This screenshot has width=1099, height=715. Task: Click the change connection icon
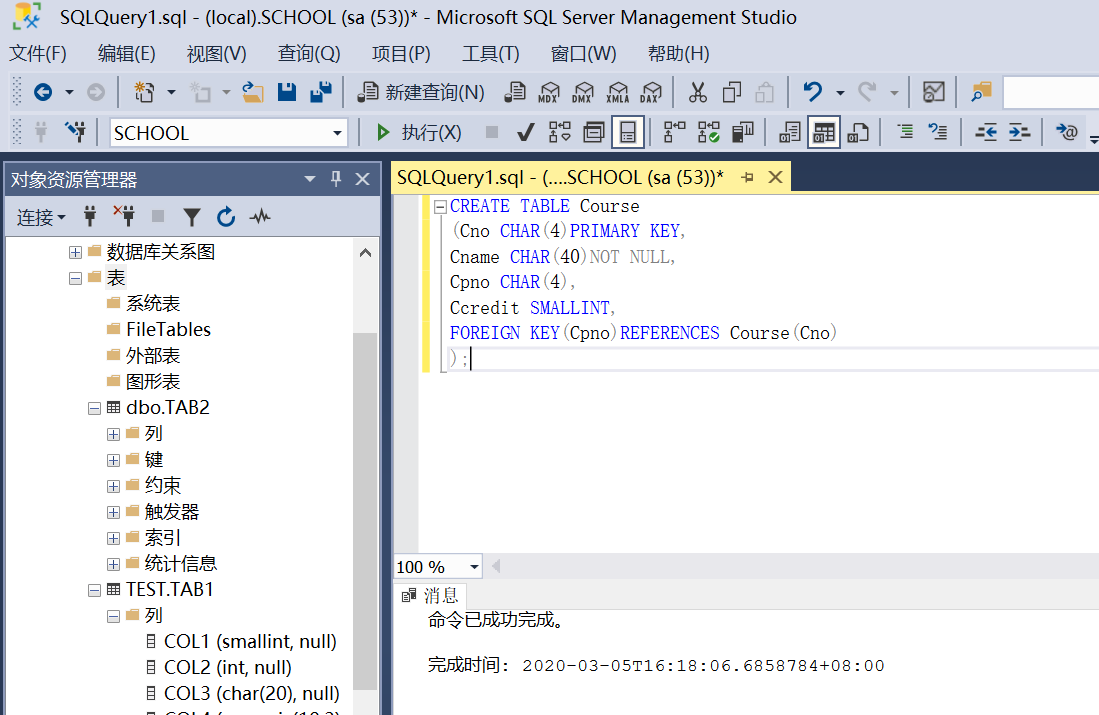click(75, 132)
